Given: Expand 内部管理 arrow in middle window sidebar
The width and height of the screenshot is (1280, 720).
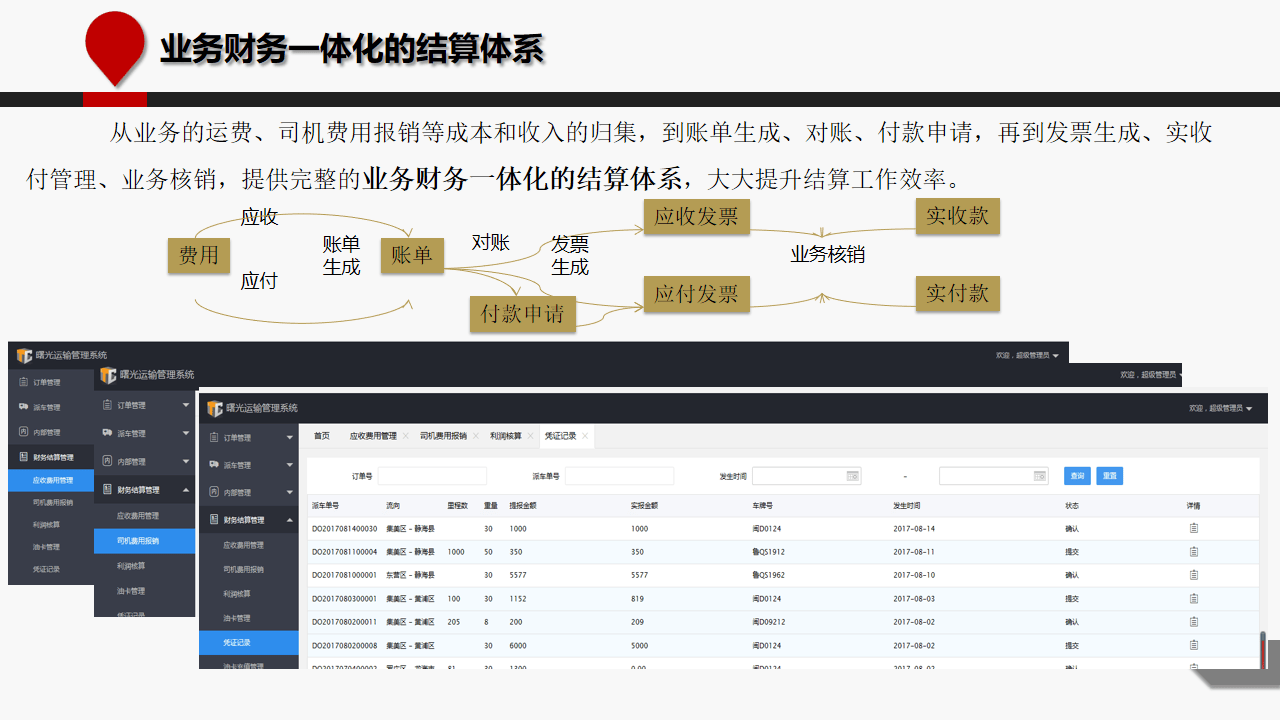Looking at the screenshot, I should point(186,461).
